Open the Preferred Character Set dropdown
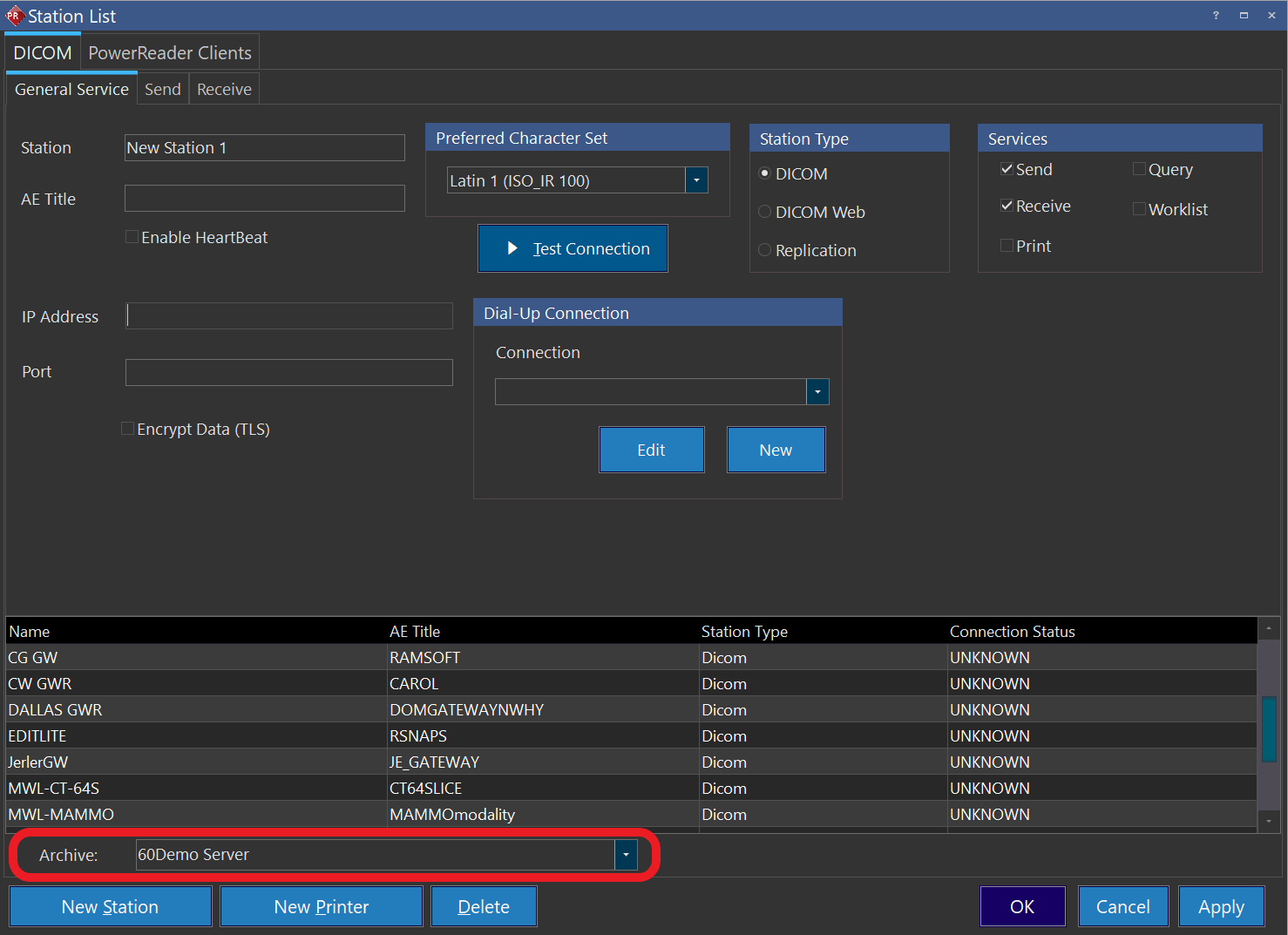 [695, 180]
